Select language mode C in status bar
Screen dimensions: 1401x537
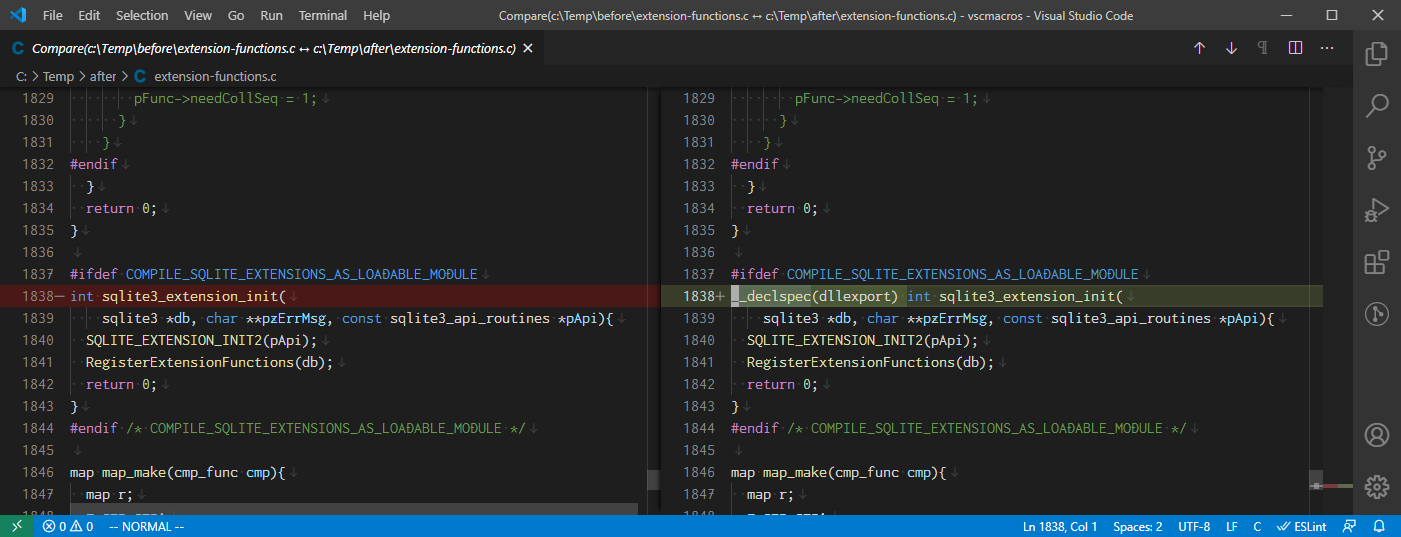coord(1257,526)
